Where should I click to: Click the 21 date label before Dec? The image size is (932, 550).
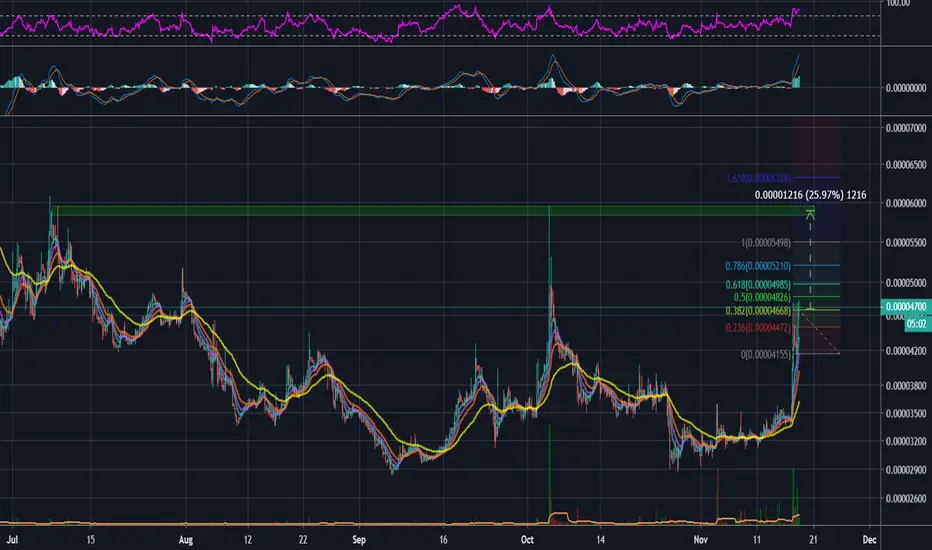tap(813, 540)
